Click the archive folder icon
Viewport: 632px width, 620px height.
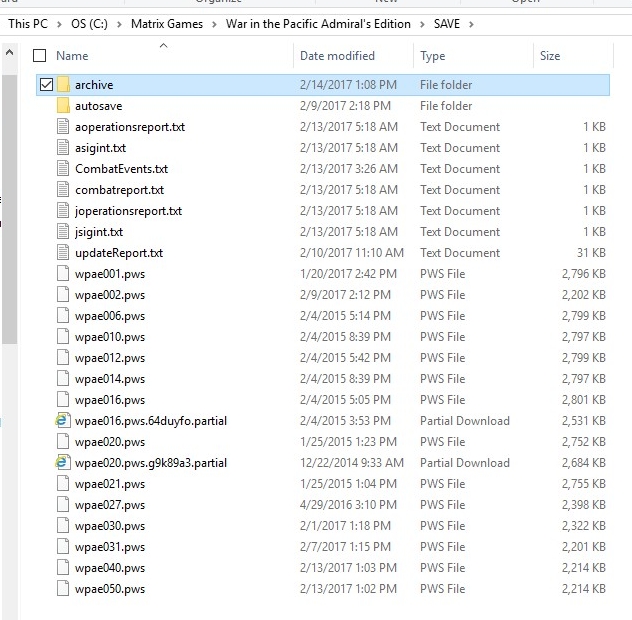tap(63, 85)
